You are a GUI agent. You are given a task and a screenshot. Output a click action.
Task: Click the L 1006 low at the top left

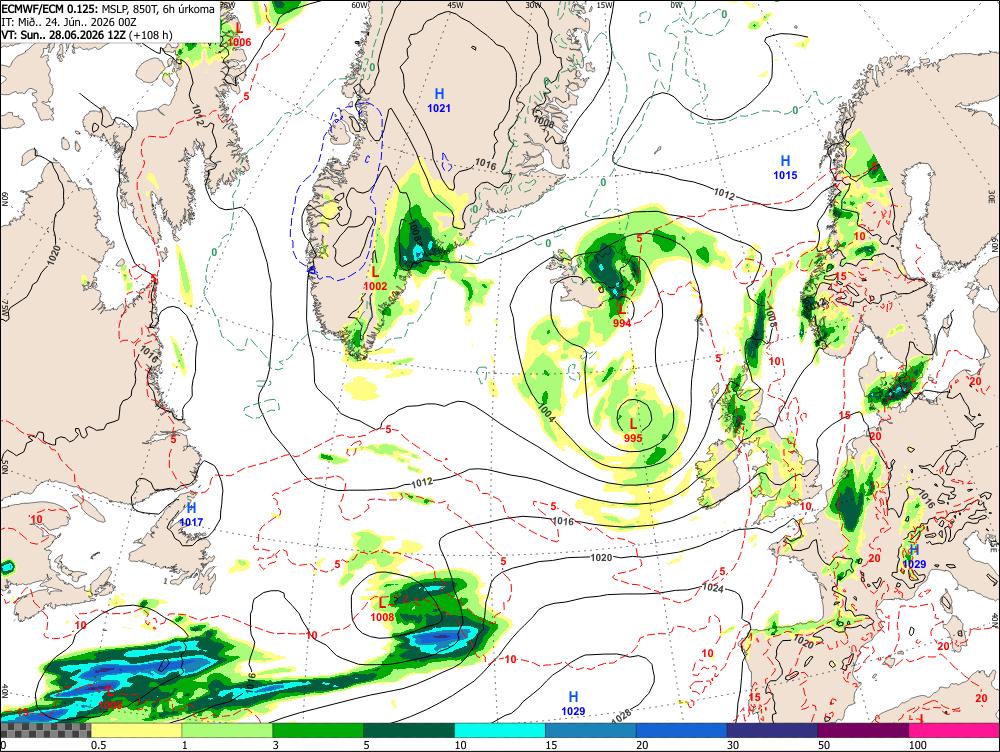239,35
